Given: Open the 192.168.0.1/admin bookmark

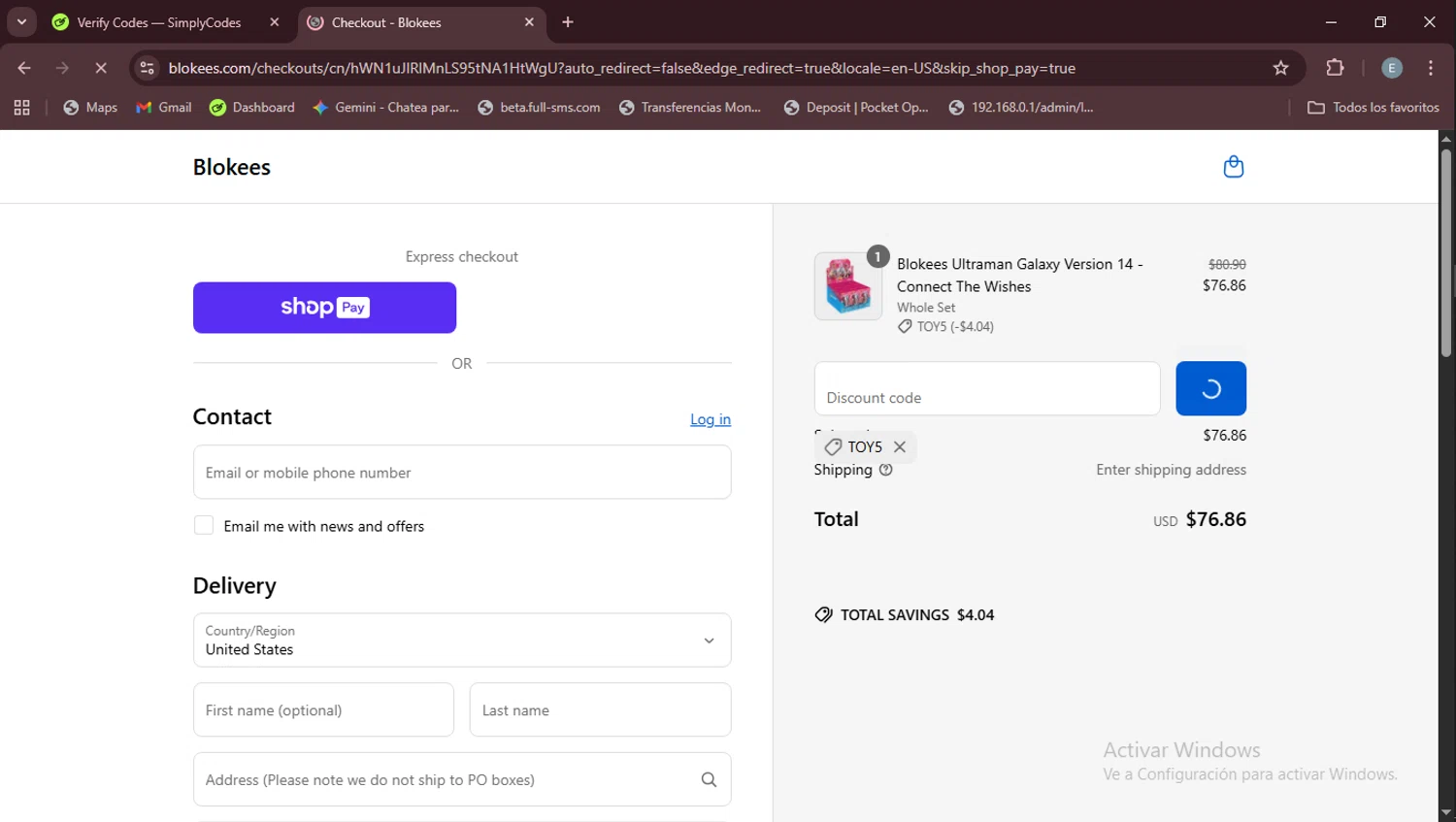Looking at the screenshot, I should click(x=1021, y=108).
